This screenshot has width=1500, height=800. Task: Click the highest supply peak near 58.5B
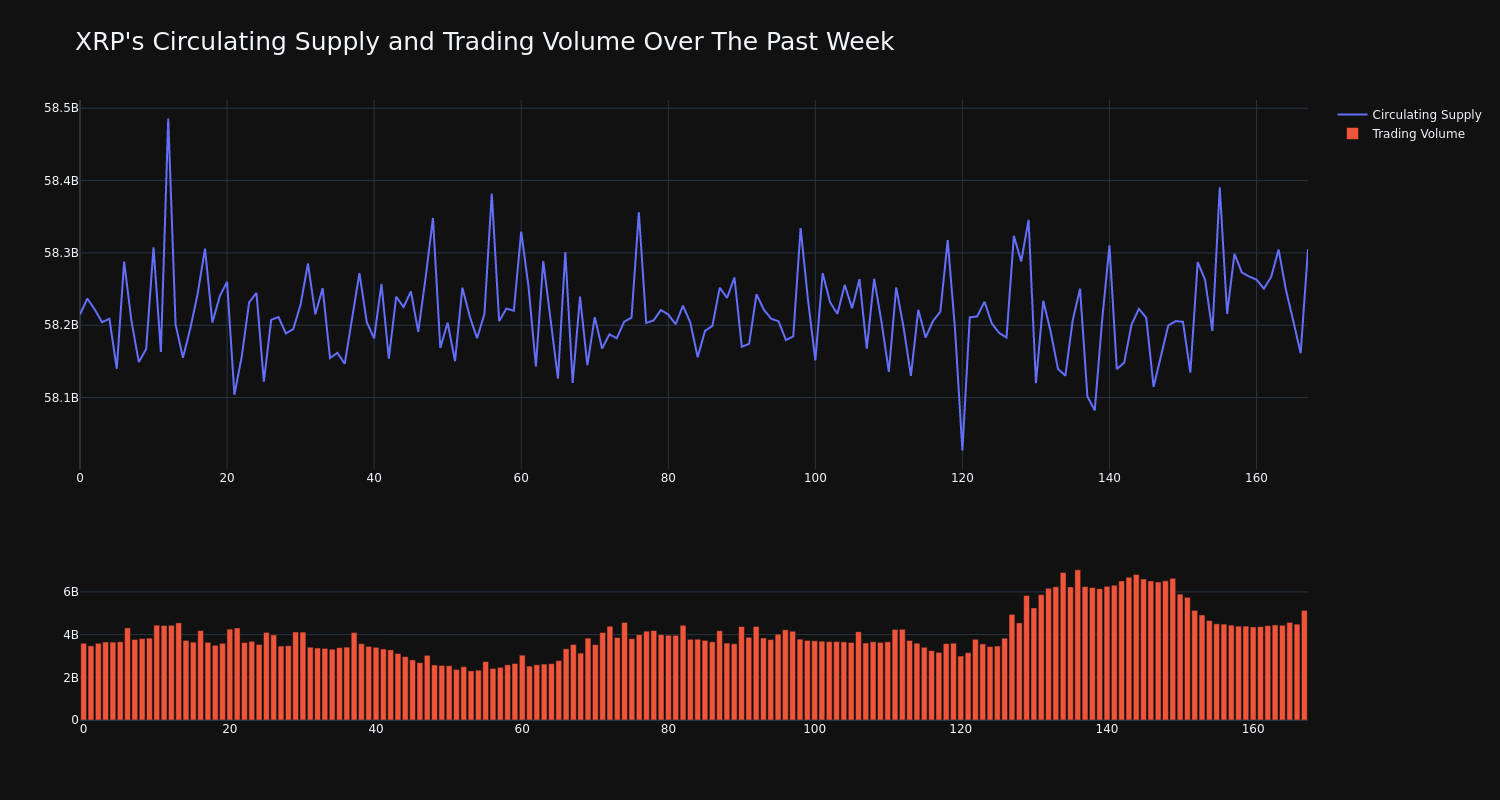168,120
